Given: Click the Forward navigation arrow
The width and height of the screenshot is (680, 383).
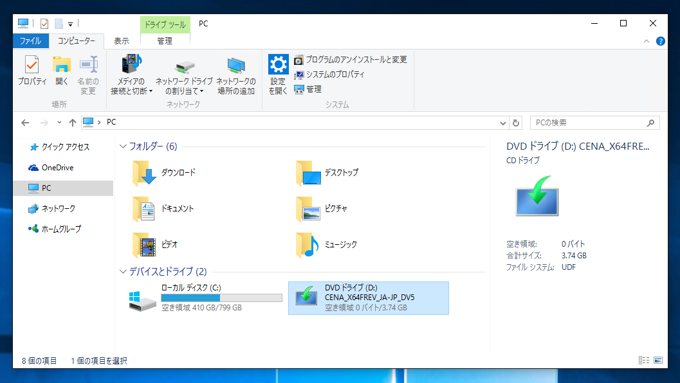Looking at the screenshot, I should pos(44,123).
